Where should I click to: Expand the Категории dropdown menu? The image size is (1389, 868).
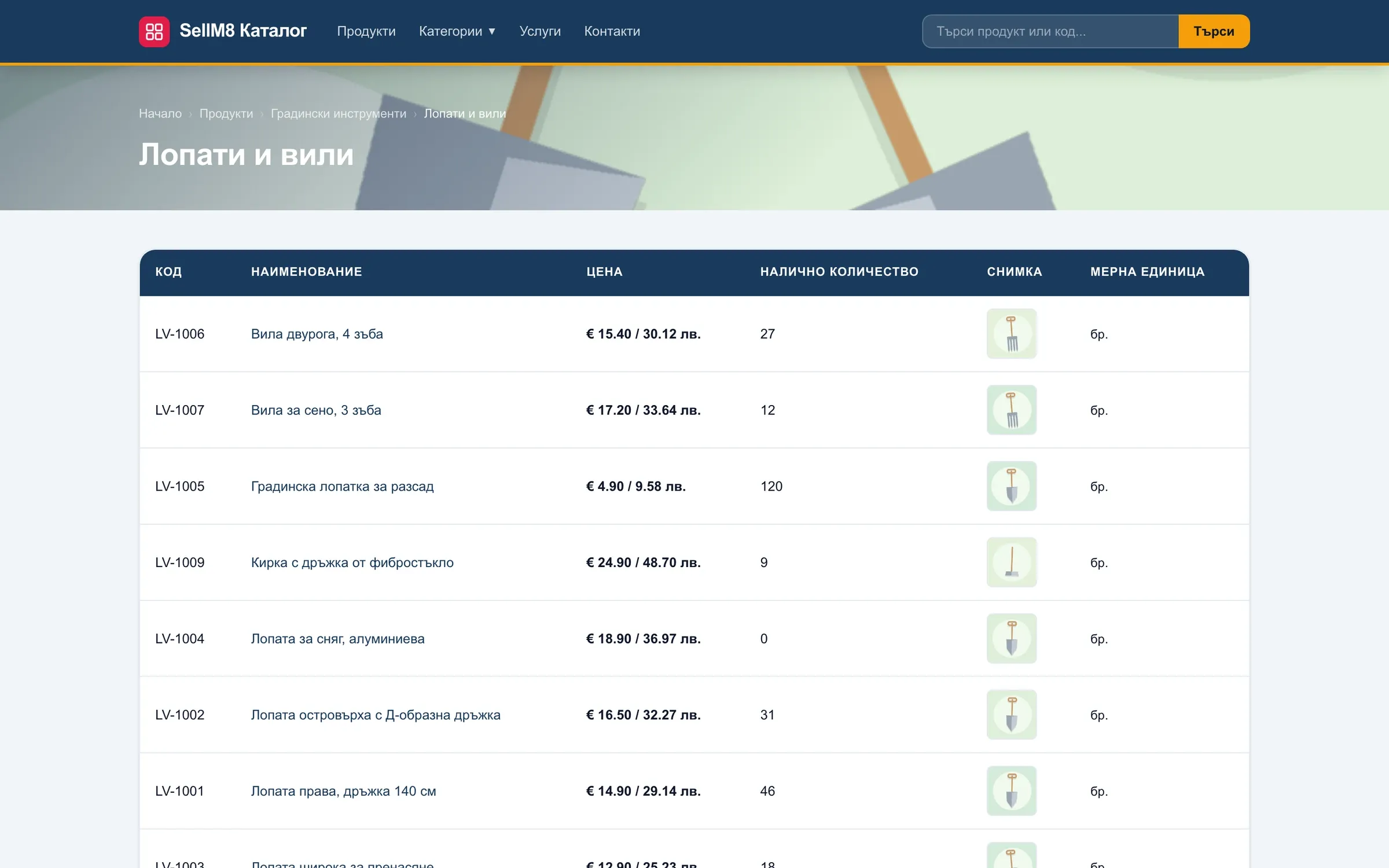(x=457, y=31)
